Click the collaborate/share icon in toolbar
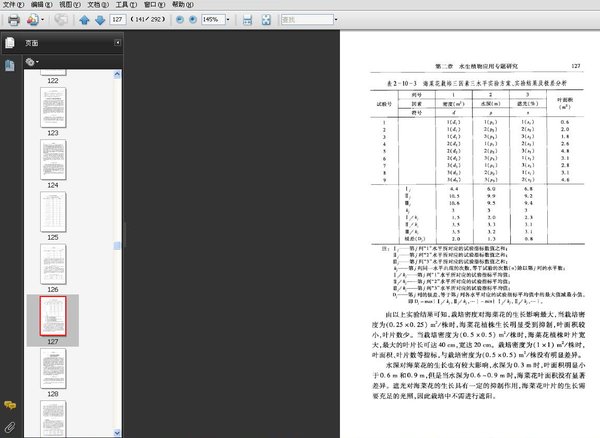 tap(33, 20)
